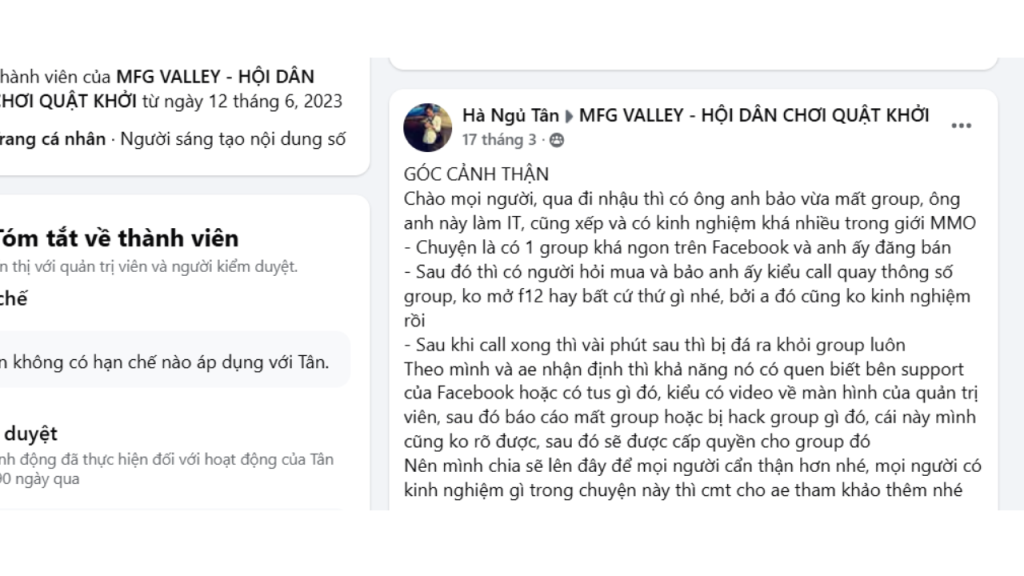The height and width of the screenshot is (576, 1024).
Task: Click Hà Ngủ Tân's profile avatar
Action: coord(427,127)
